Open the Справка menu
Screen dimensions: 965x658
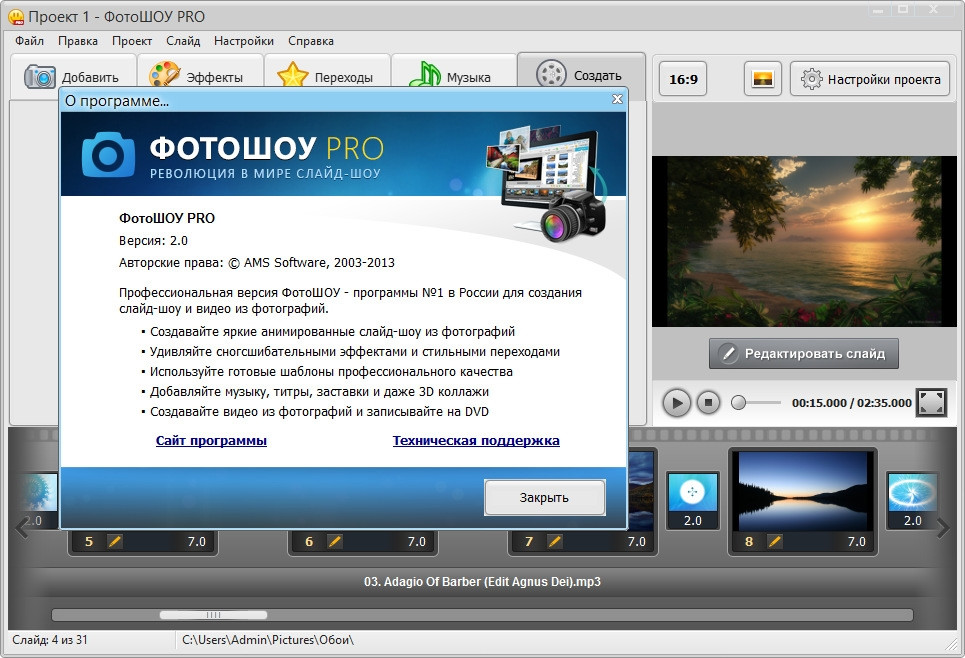(x=311, y=41)
